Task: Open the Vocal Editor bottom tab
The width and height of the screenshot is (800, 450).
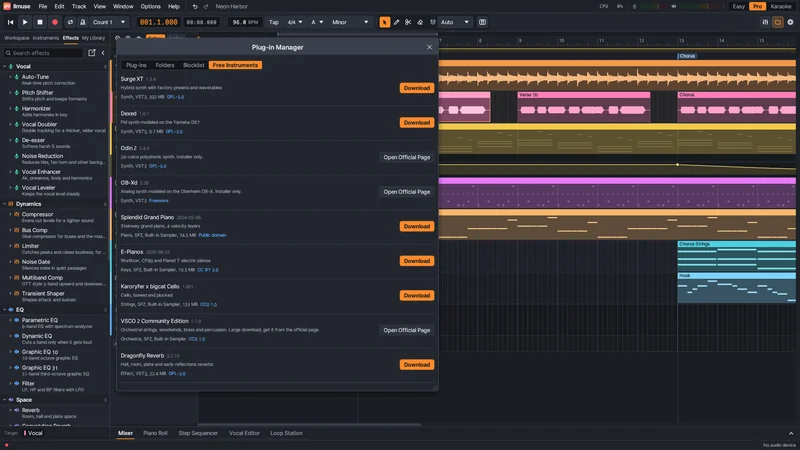Action: tap(244, 433)
